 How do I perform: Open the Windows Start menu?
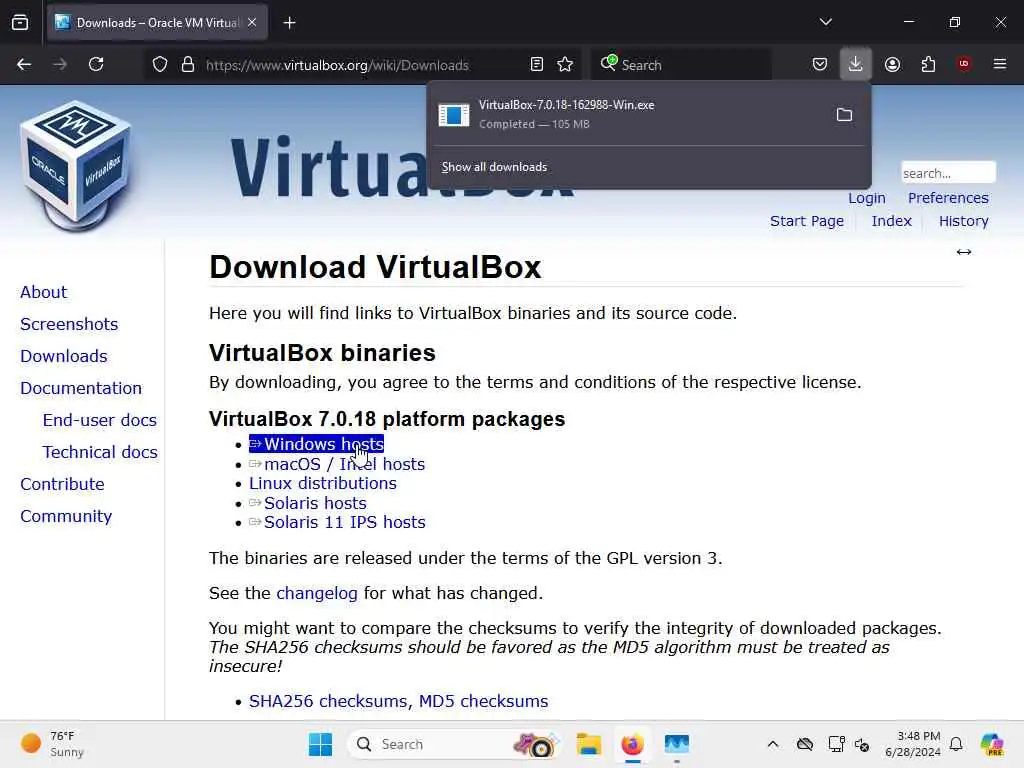[320, 744]
